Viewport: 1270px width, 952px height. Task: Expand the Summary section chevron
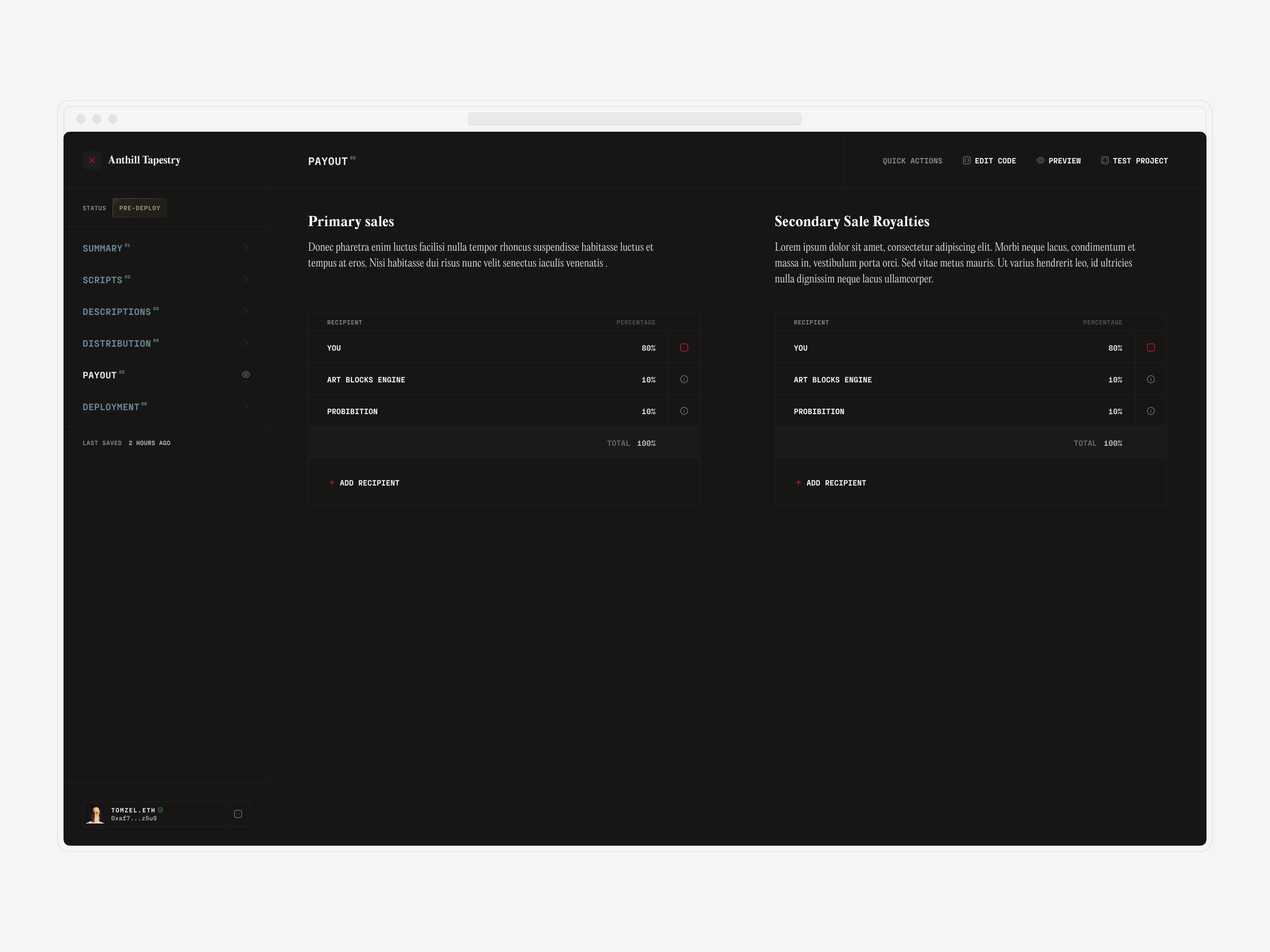tap(246, 248)
